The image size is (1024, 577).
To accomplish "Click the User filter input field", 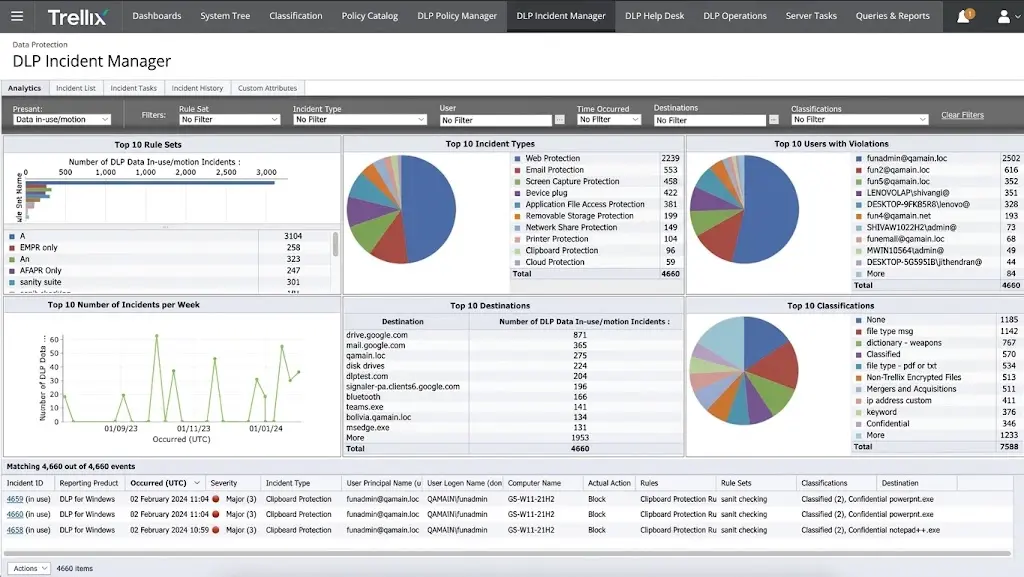I will 496,120.
